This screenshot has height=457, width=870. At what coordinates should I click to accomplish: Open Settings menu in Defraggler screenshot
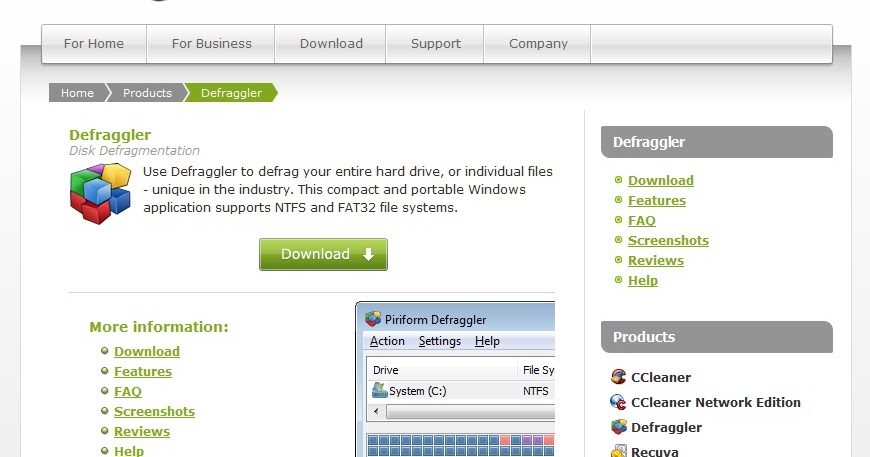[x=440, y=341]
